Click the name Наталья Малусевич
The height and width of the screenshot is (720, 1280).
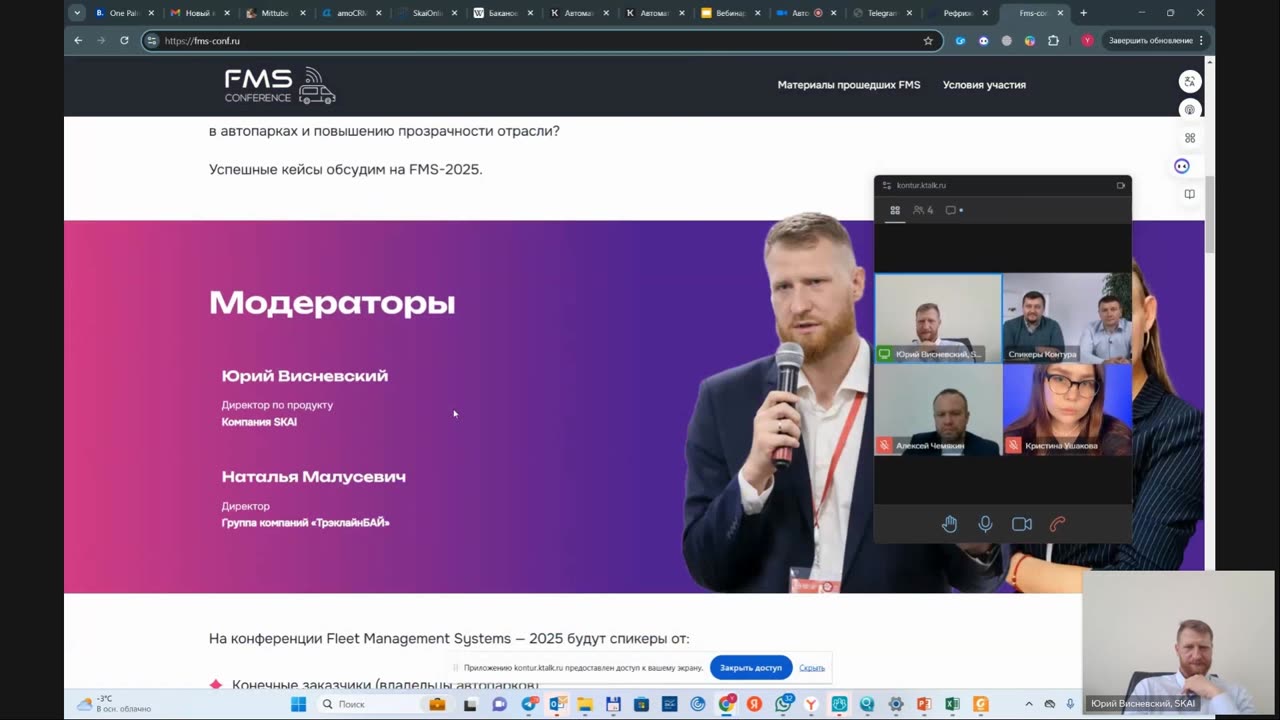pos(314,477)
